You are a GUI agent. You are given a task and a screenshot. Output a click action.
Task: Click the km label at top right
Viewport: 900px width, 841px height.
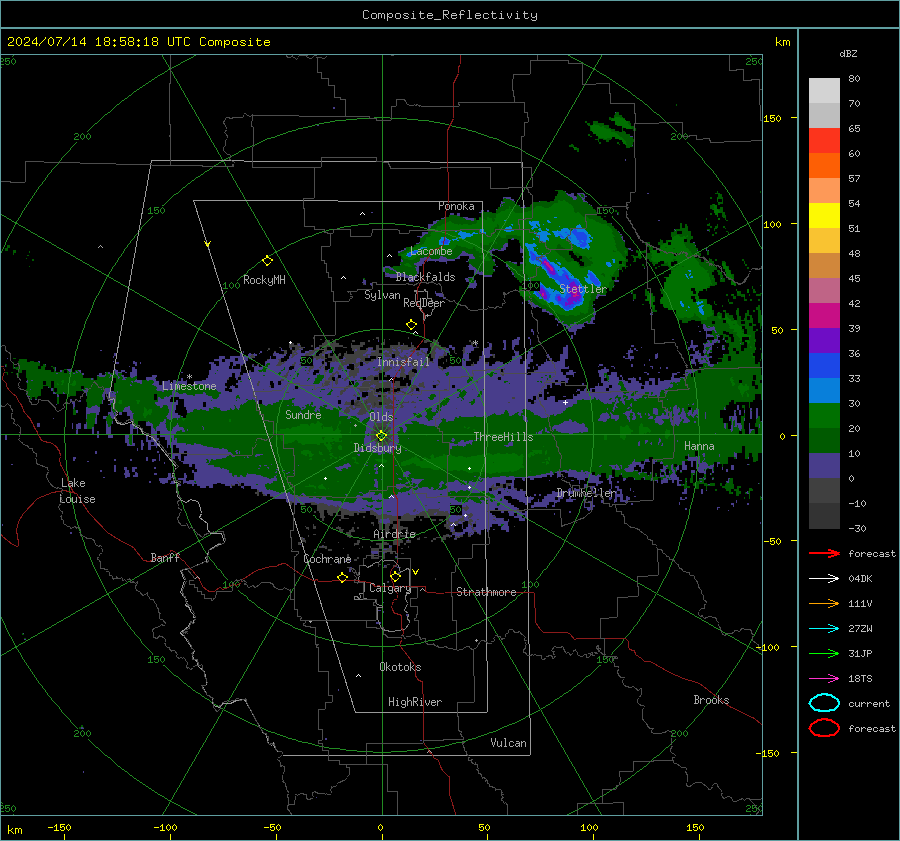782,42
